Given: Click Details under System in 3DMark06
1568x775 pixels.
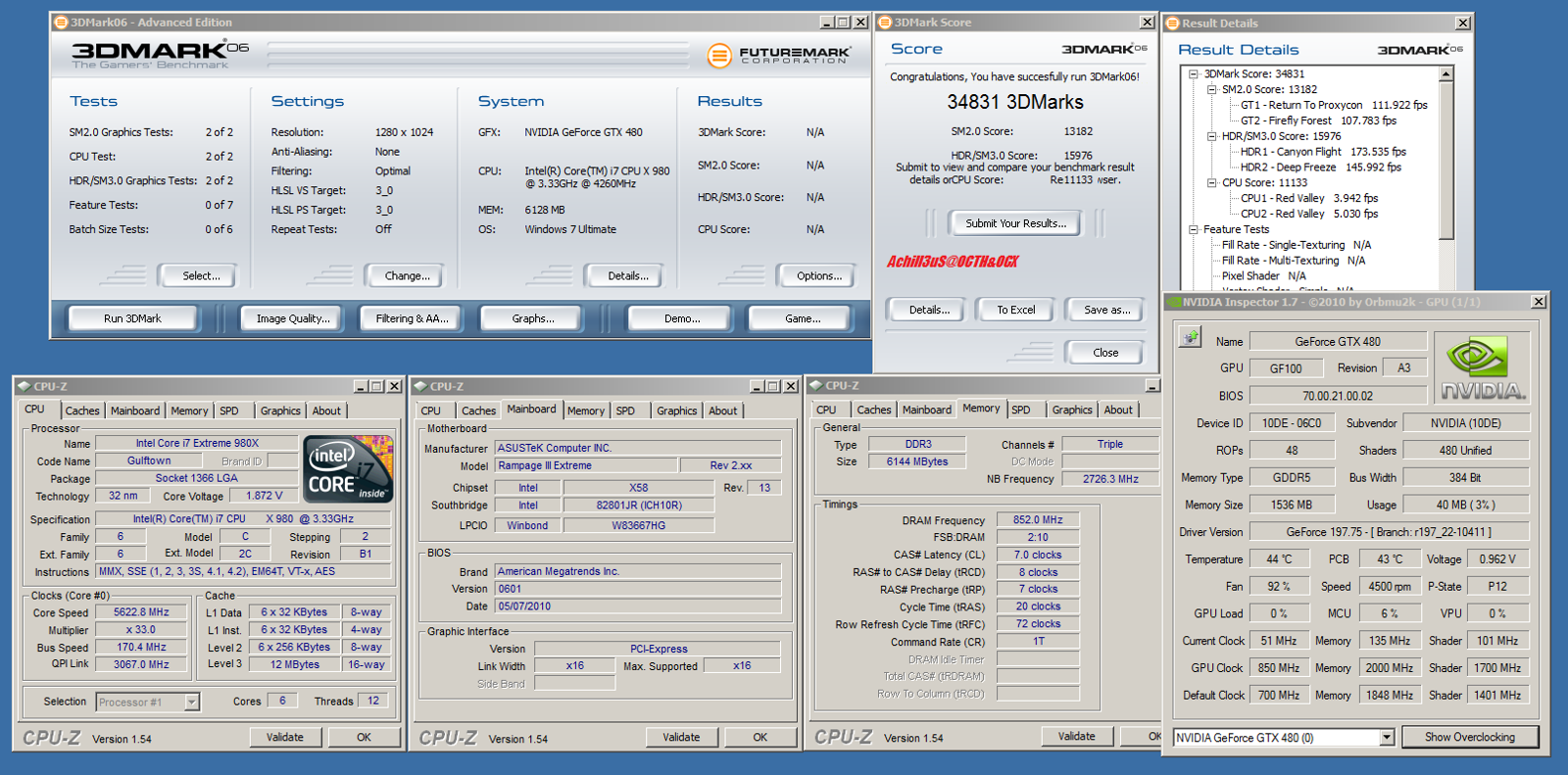Looking at the screenshot, I should [627, 276].
